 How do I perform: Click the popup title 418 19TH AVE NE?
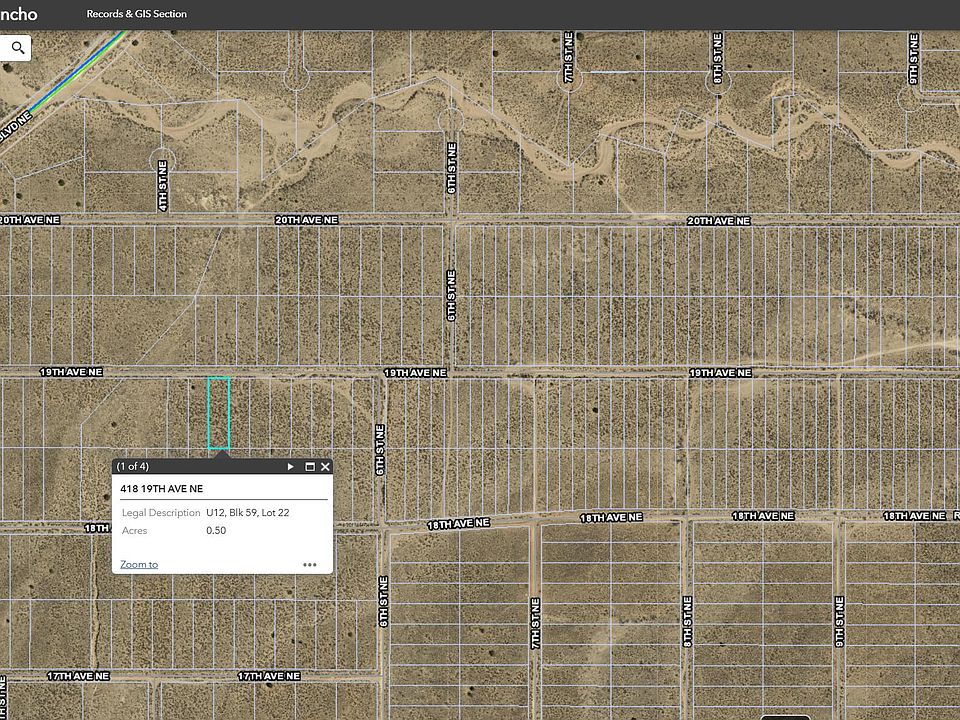tap(161, 489)
